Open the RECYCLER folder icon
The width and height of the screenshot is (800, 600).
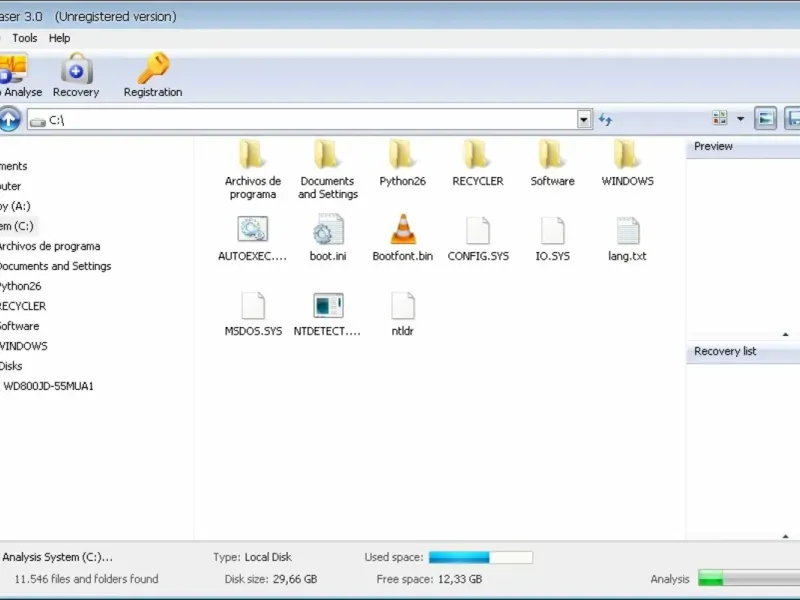pos(477,154)
